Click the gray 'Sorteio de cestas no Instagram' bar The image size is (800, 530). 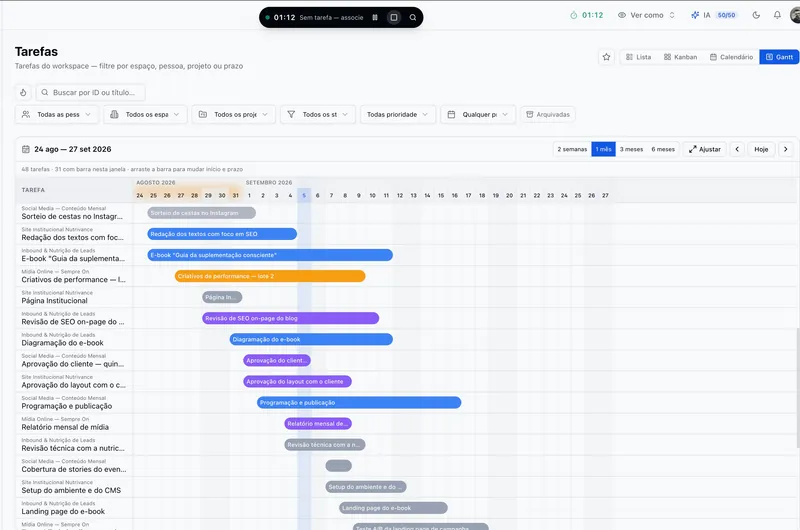(x=202, y=213)
